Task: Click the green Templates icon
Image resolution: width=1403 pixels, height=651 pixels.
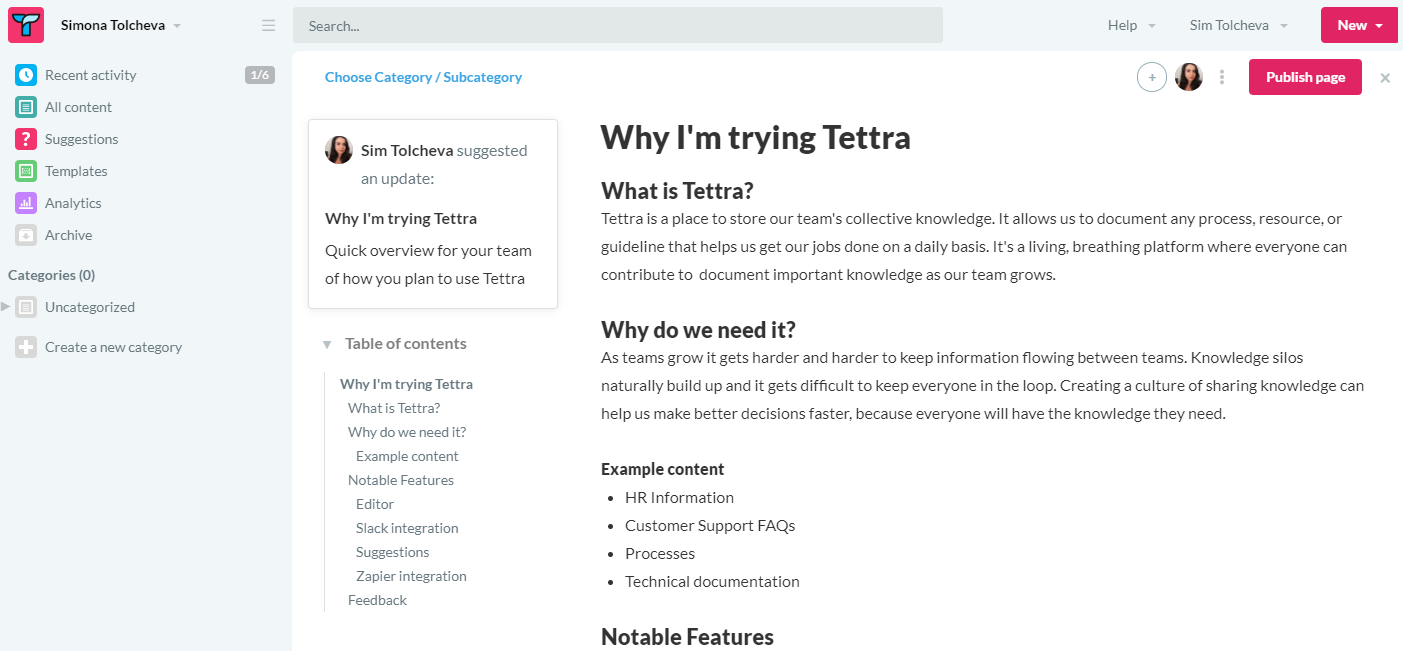Action: pos(25,170)
